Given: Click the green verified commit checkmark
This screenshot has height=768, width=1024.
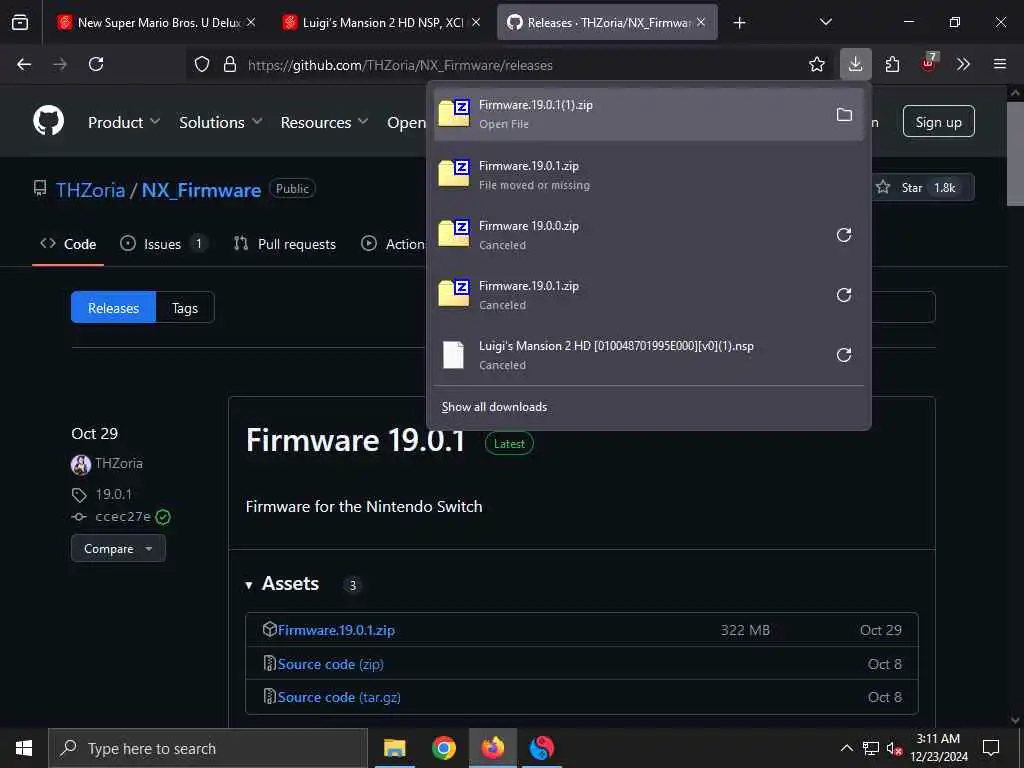Looking at the screenshot, I should coord(163,517).
